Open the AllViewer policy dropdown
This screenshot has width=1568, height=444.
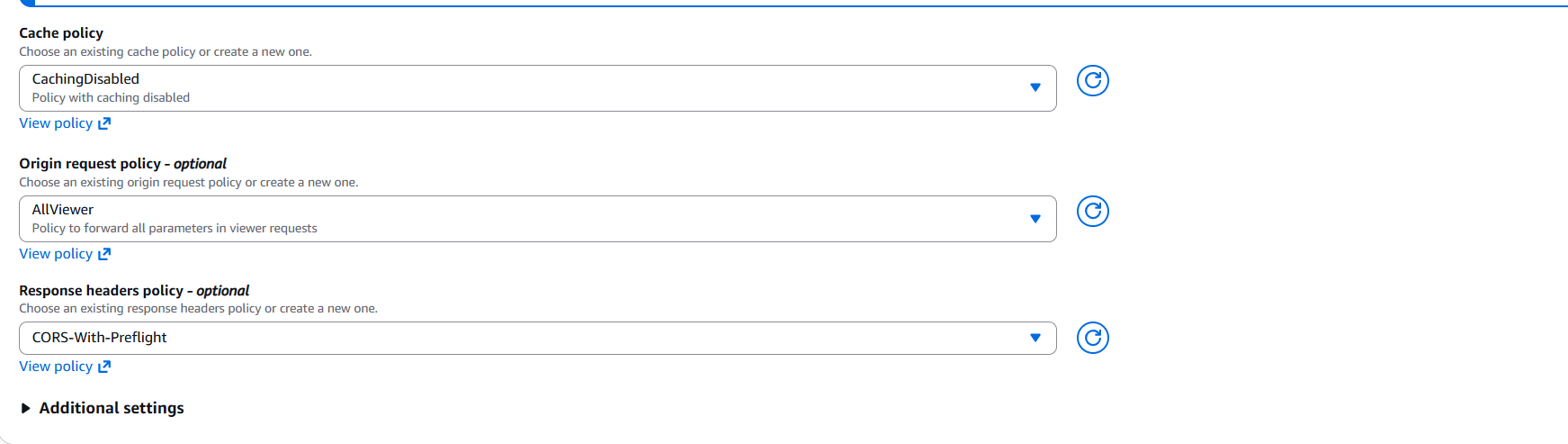tap(537, 219)
